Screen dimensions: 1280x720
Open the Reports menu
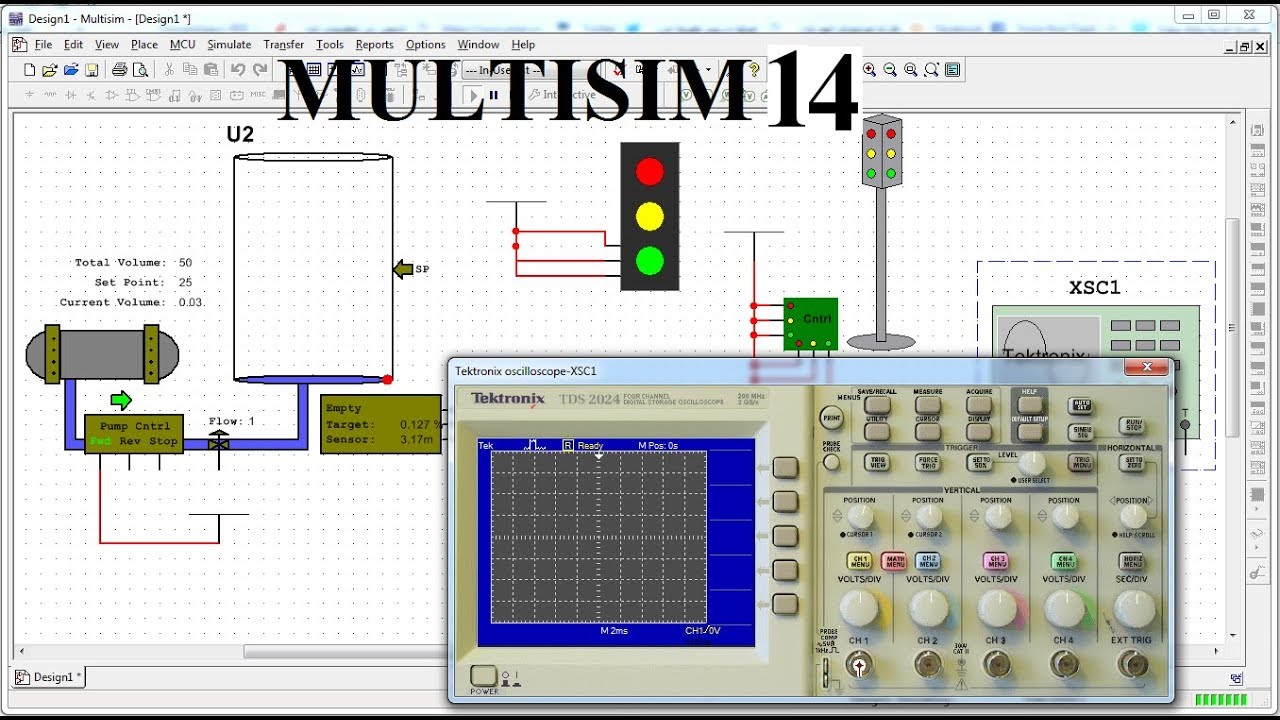click(375, 44)
